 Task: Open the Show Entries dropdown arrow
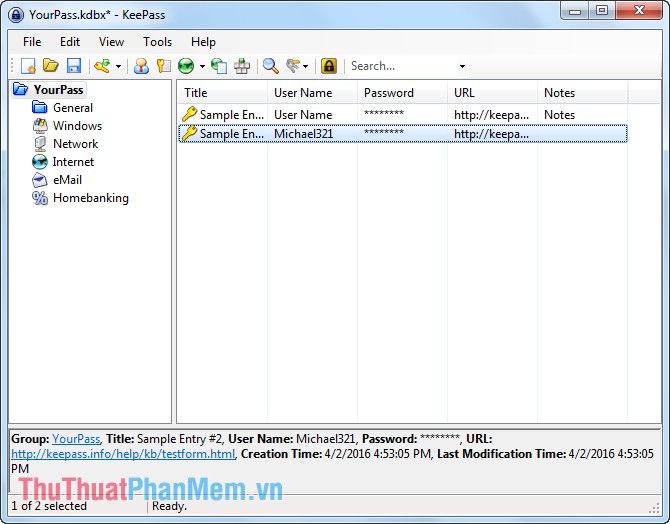pos(305,66)
